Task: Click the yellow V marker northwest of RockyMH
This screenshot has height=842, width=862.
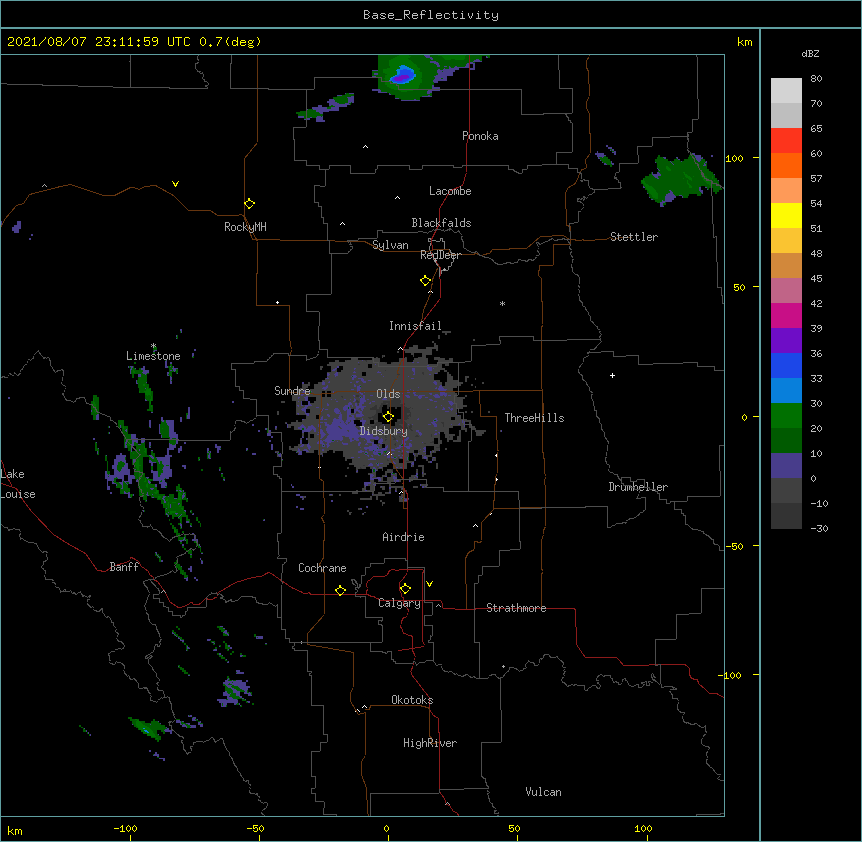Action: point(175,184)
